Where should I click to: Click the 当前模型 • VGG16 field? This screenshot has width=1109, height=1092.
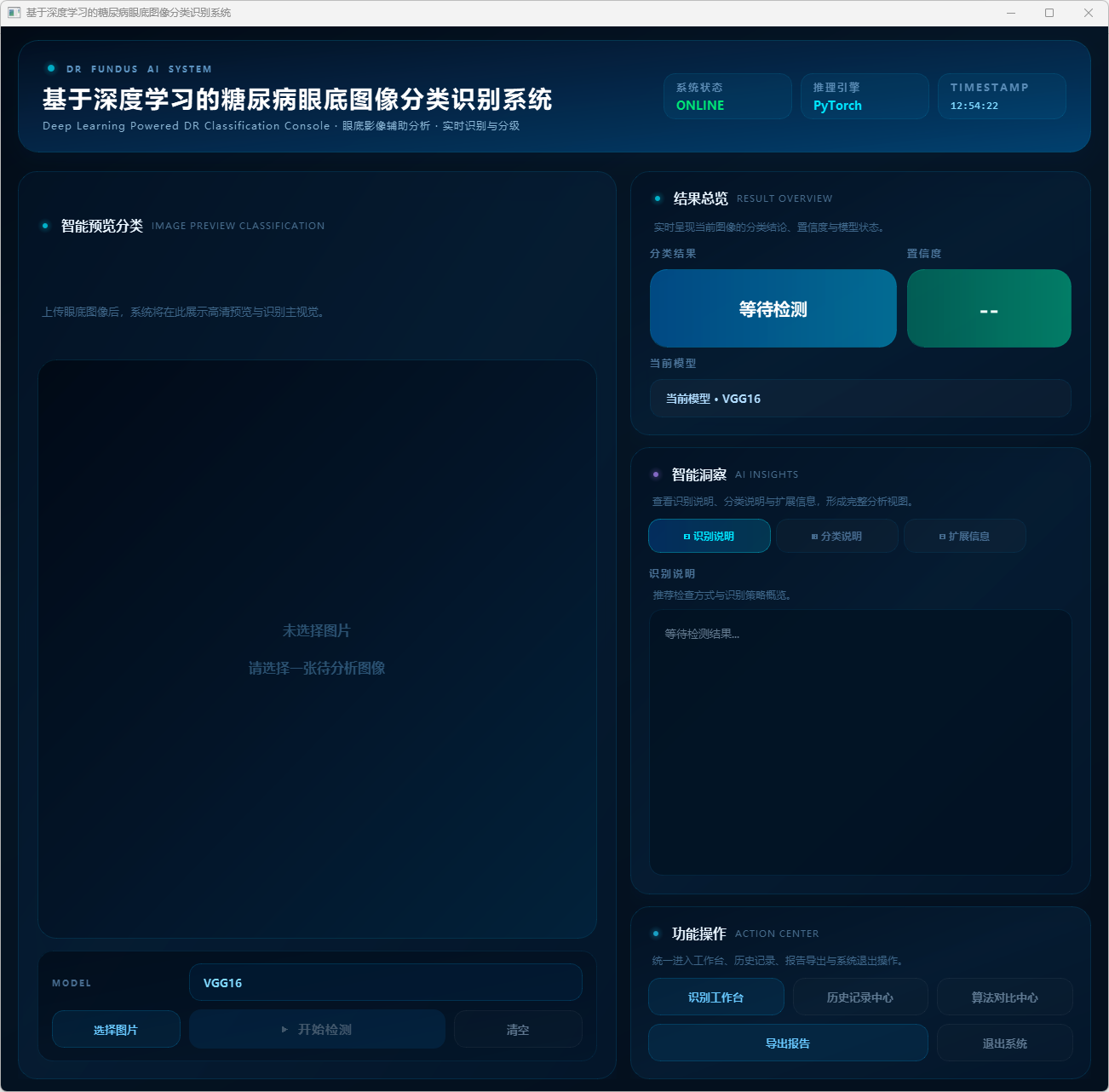point(859,398)
